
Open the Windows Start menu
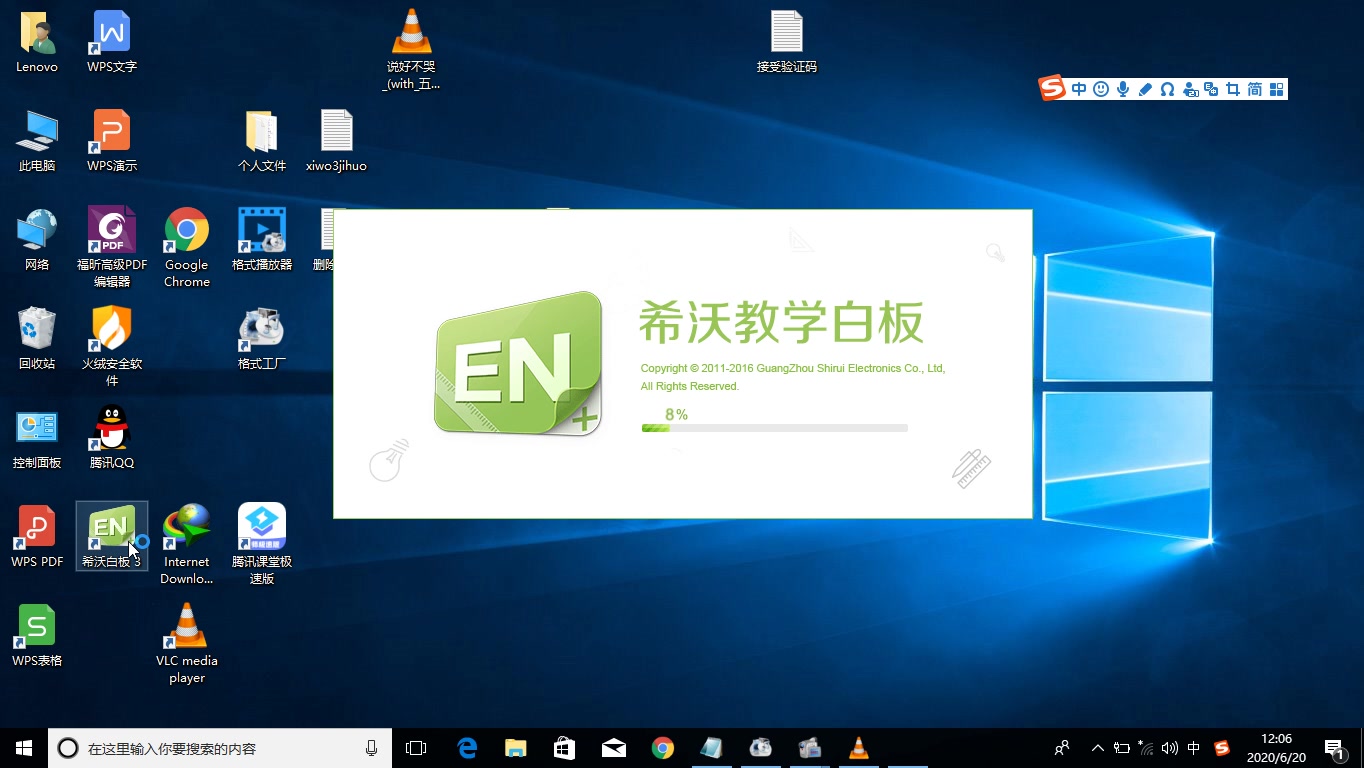tap(24, 748)
